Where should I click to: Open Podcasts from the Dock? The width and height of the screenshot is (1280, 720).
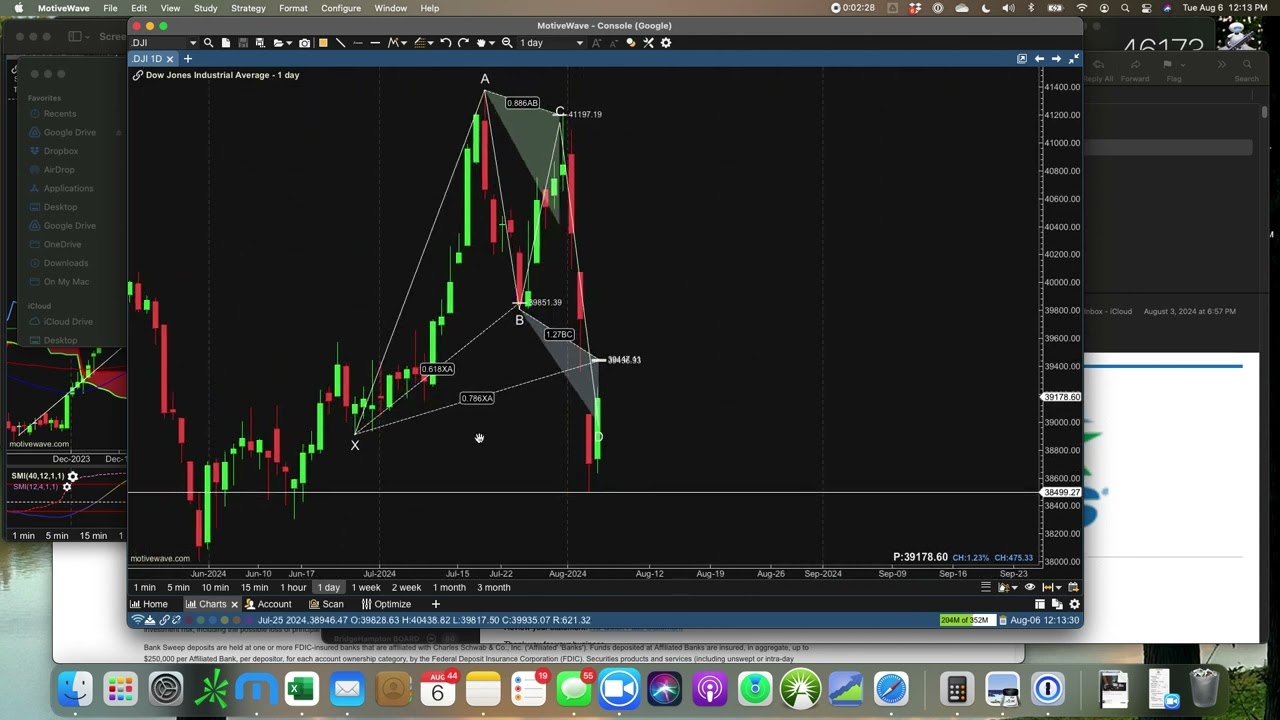click(x=710, y=689)
